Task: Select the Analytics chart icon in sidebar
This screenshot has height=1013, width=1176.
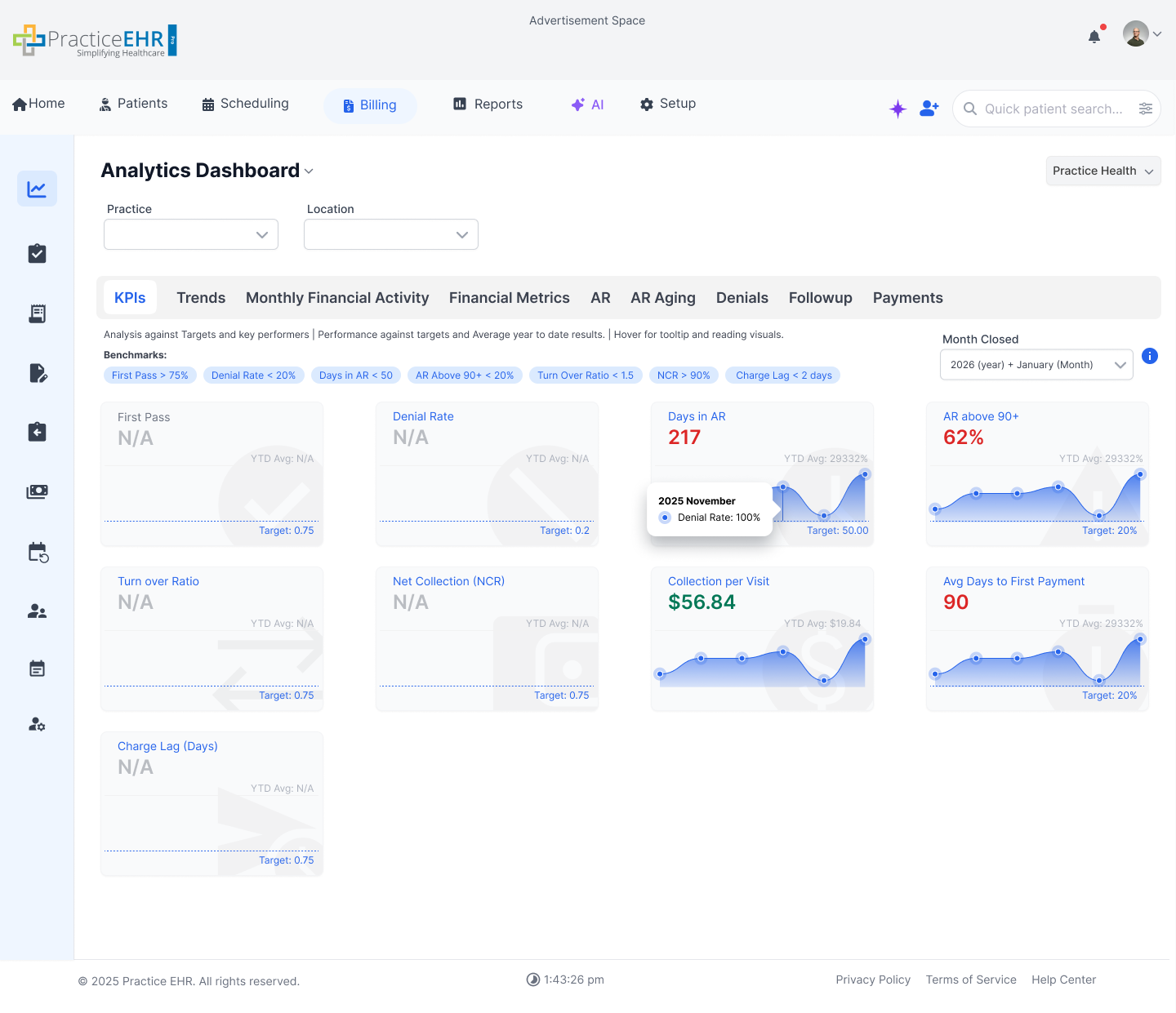Action: 37,189
